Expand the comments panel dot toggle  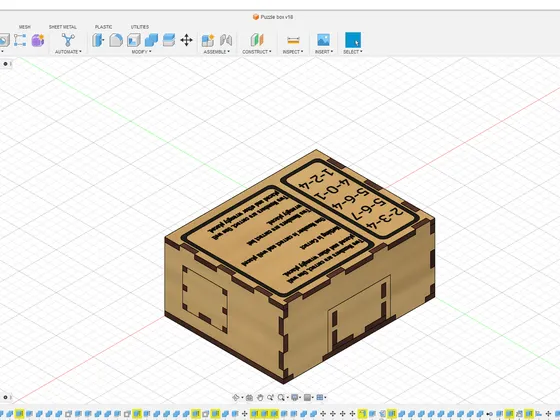(5, 397)
